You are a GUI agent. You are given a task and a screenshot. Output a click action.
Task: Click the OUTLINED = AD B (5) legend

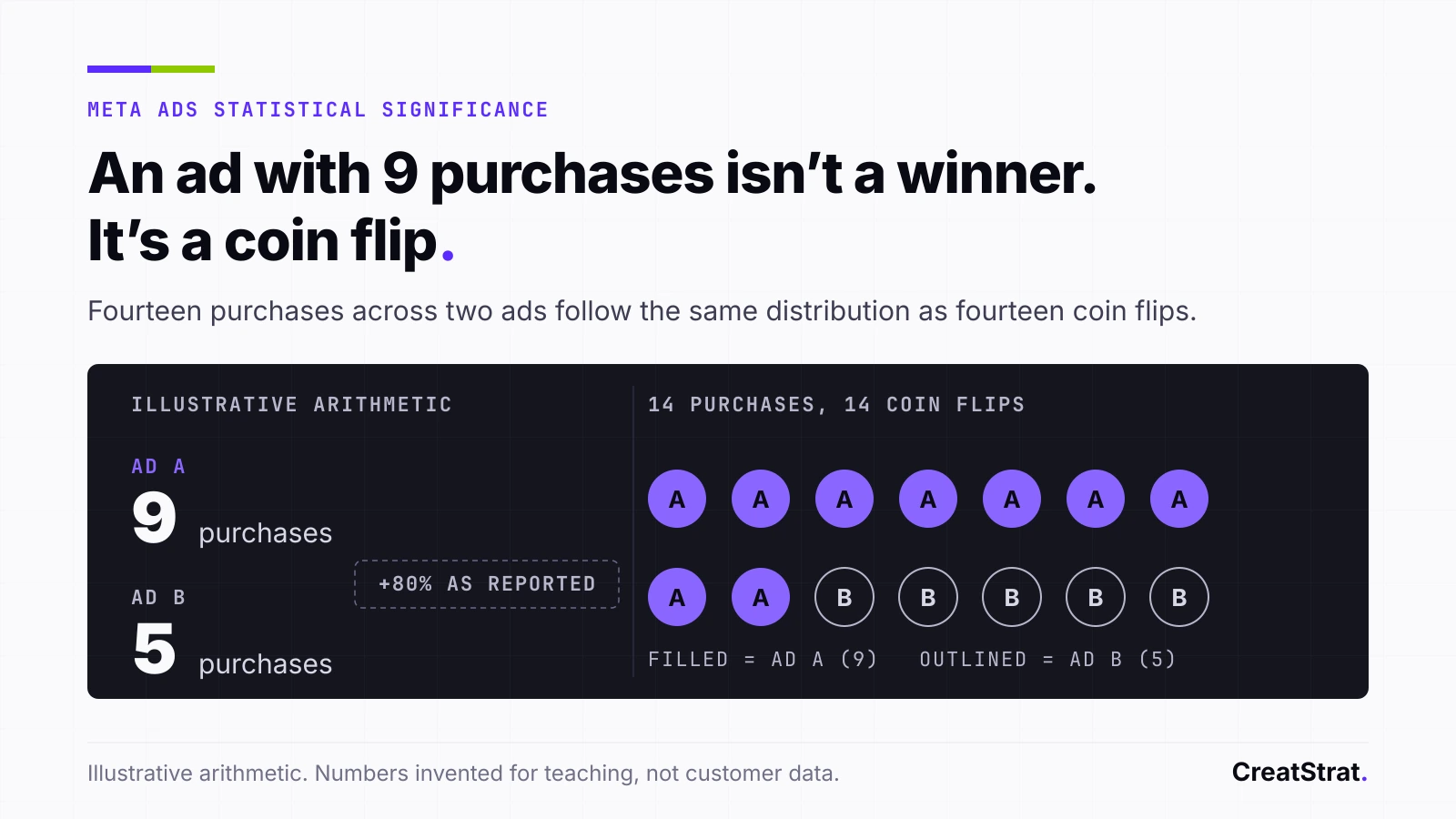[1047, 659]
